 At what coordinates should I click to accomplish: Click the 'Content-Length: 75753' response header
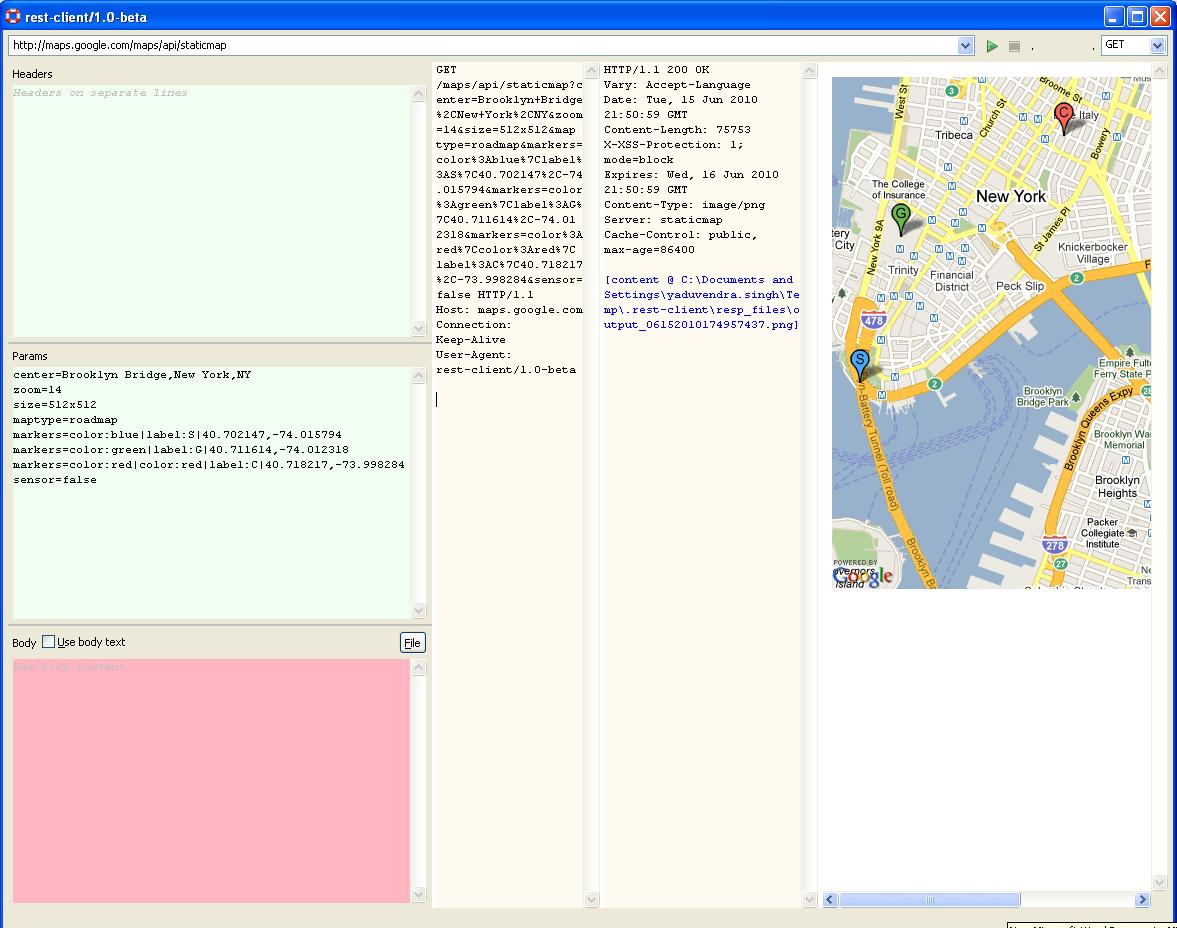tap(677, 129)
